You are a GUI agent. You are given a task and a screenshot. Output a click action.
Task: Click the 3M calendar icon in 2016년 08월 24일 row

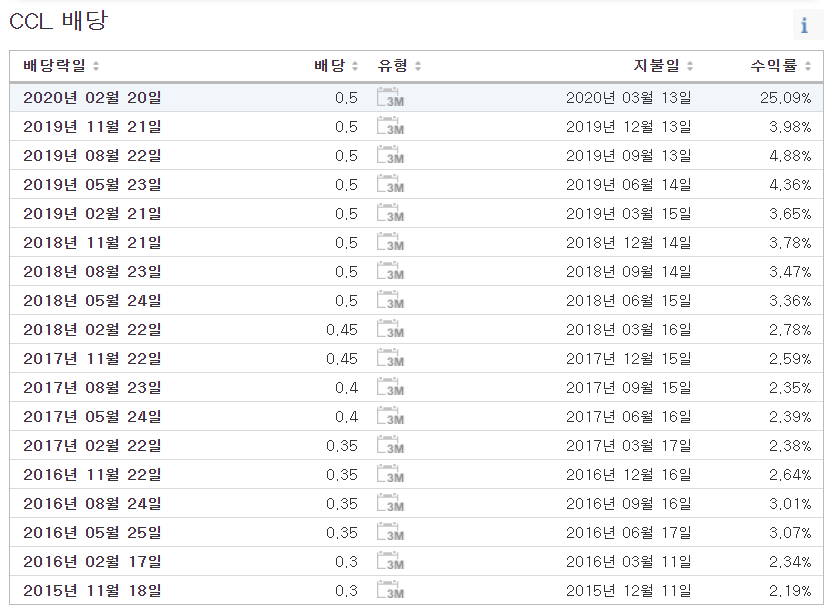click(390, 503)
